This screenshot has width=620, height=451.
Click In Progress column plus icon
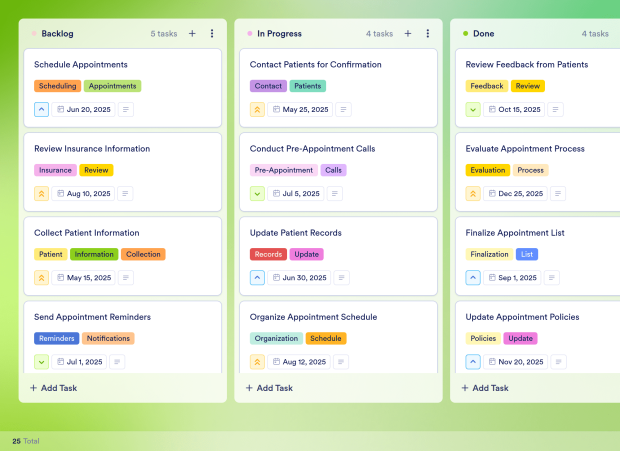408,34
